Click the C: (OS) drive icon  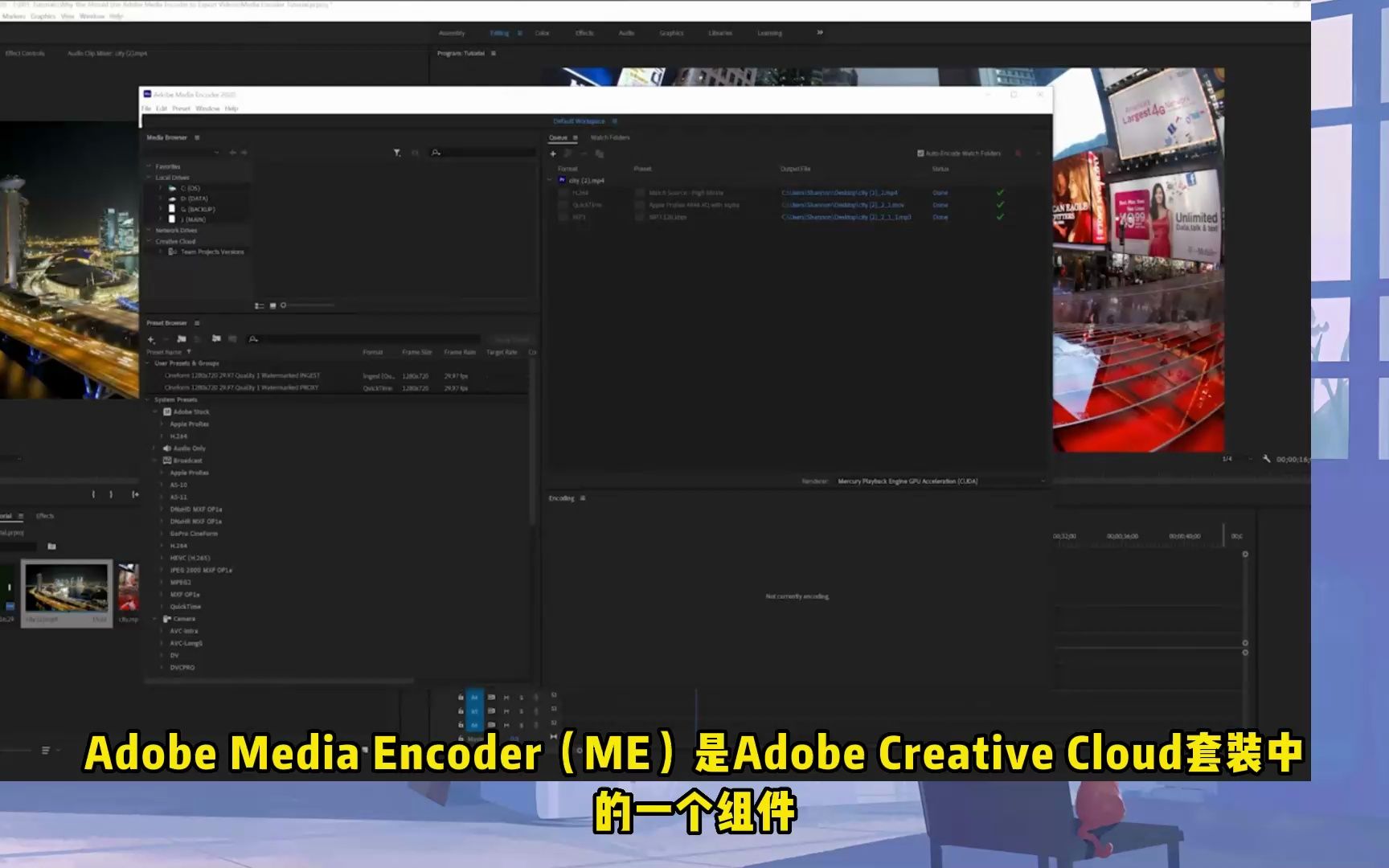pyautogui.click(x=172, y=188)
